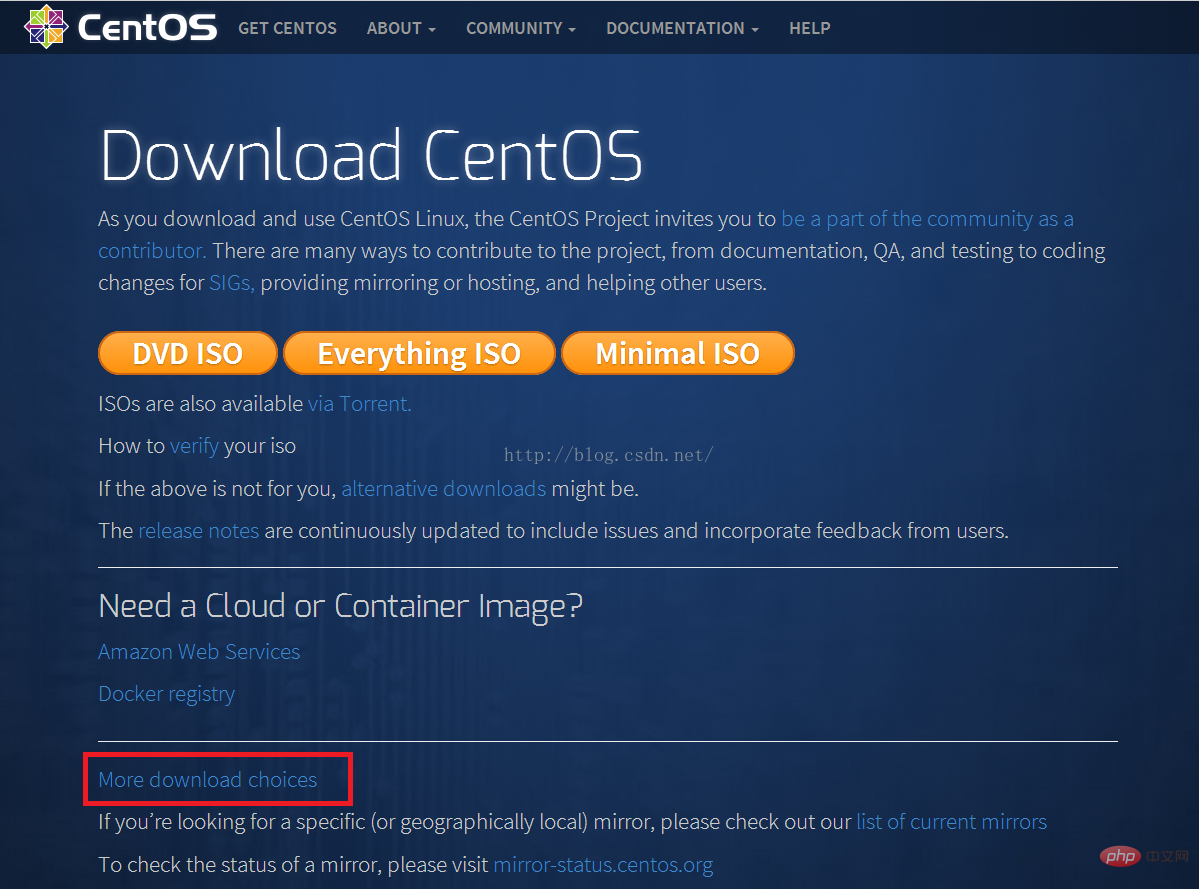Click the Everything ISO download button
The image size is (1199, 889).
click(419, 353)
